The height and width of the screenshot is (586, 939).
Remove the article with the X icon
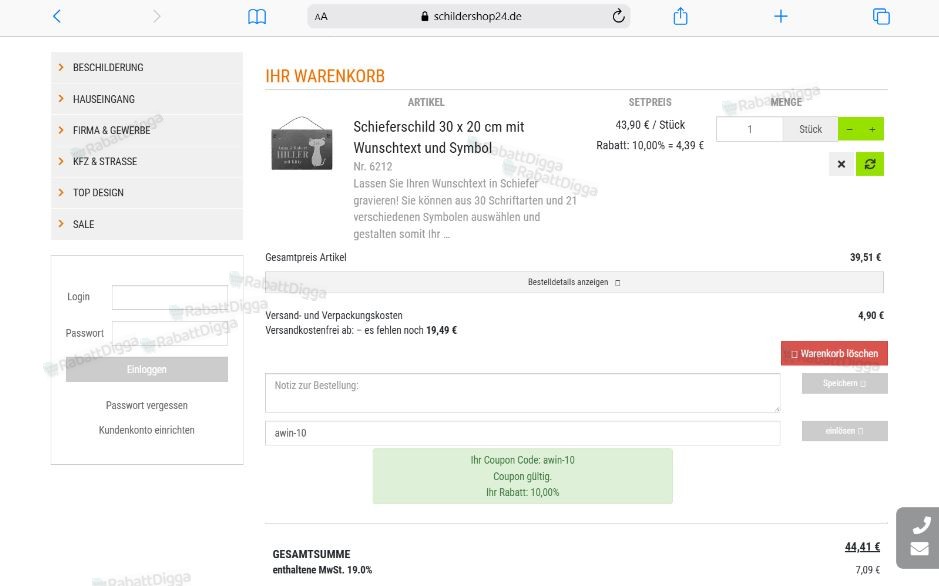[x=841, y=164]
